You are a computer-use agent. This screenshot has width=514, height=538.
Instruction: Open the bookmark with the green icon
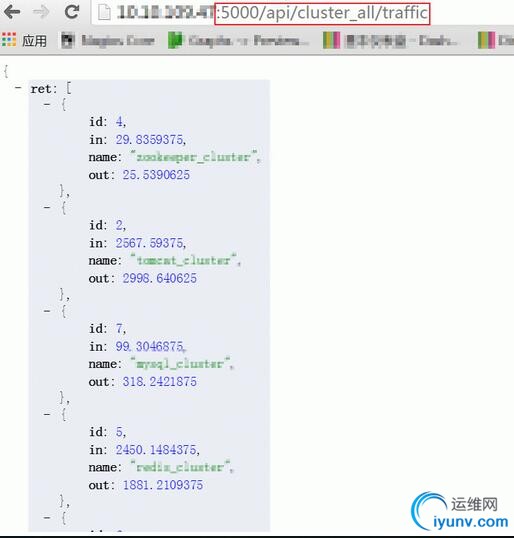pos(238,40)
